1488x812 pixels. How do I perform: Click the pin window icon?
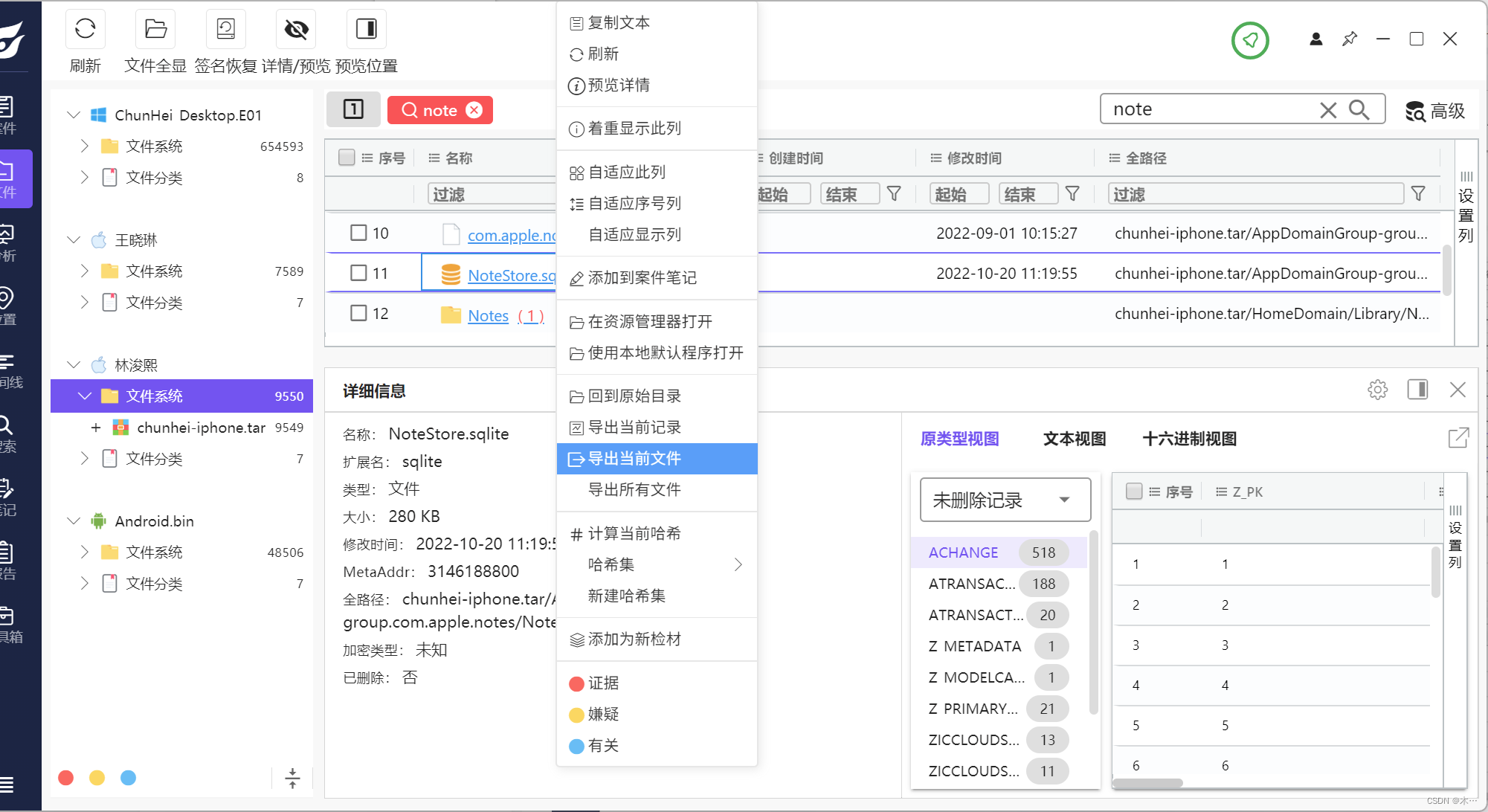click(x=1350, y=39)
